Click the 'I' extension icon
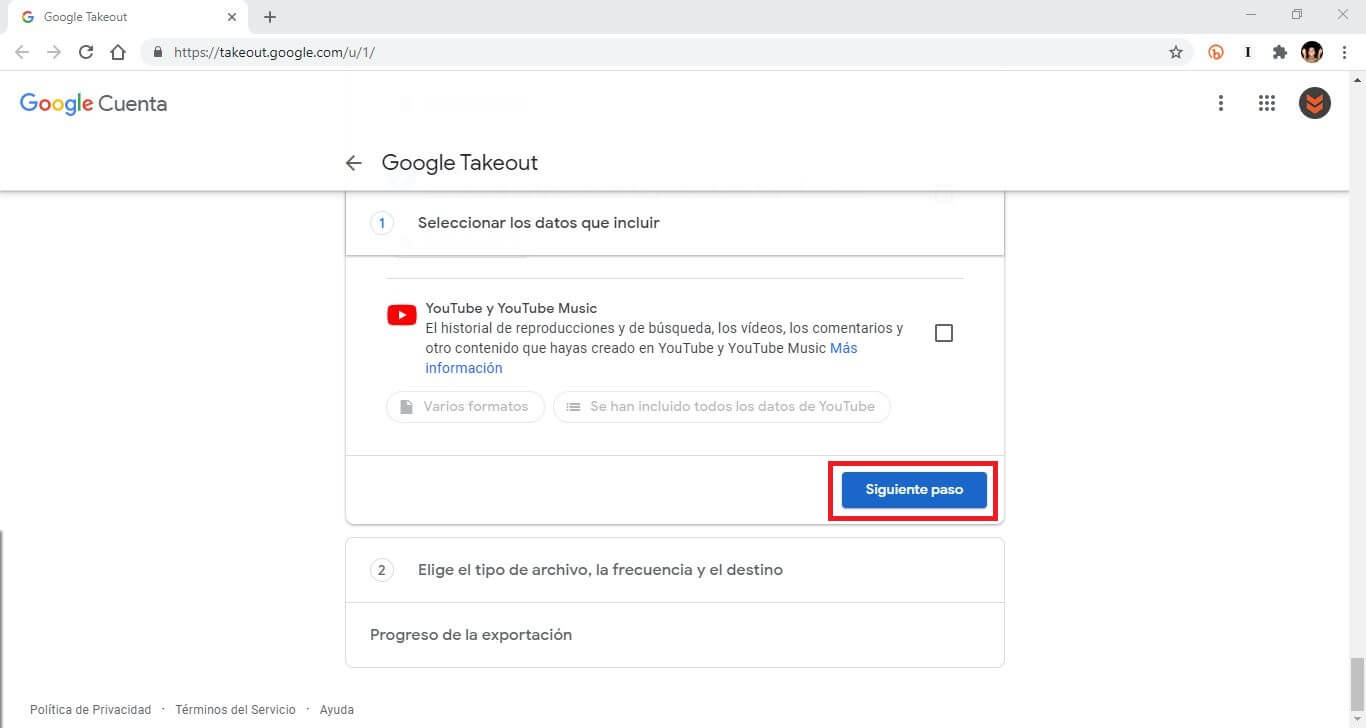 point(1248,52)
